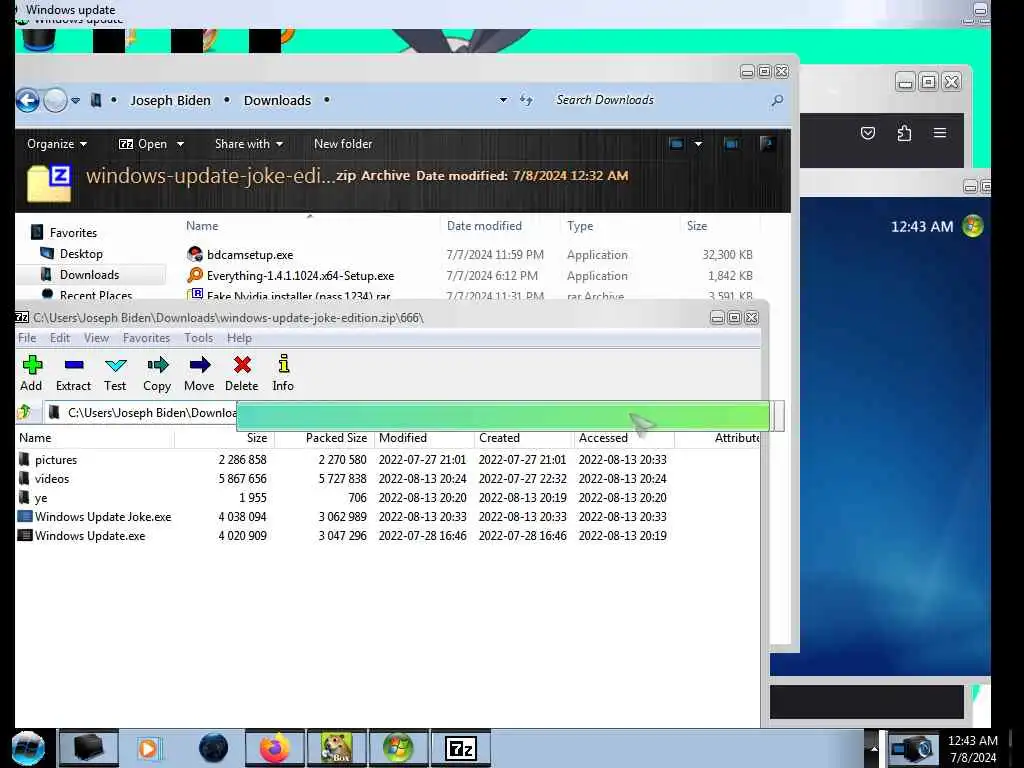
Task: Click the Explorer Back arrow button
Action: click(28, 101)
